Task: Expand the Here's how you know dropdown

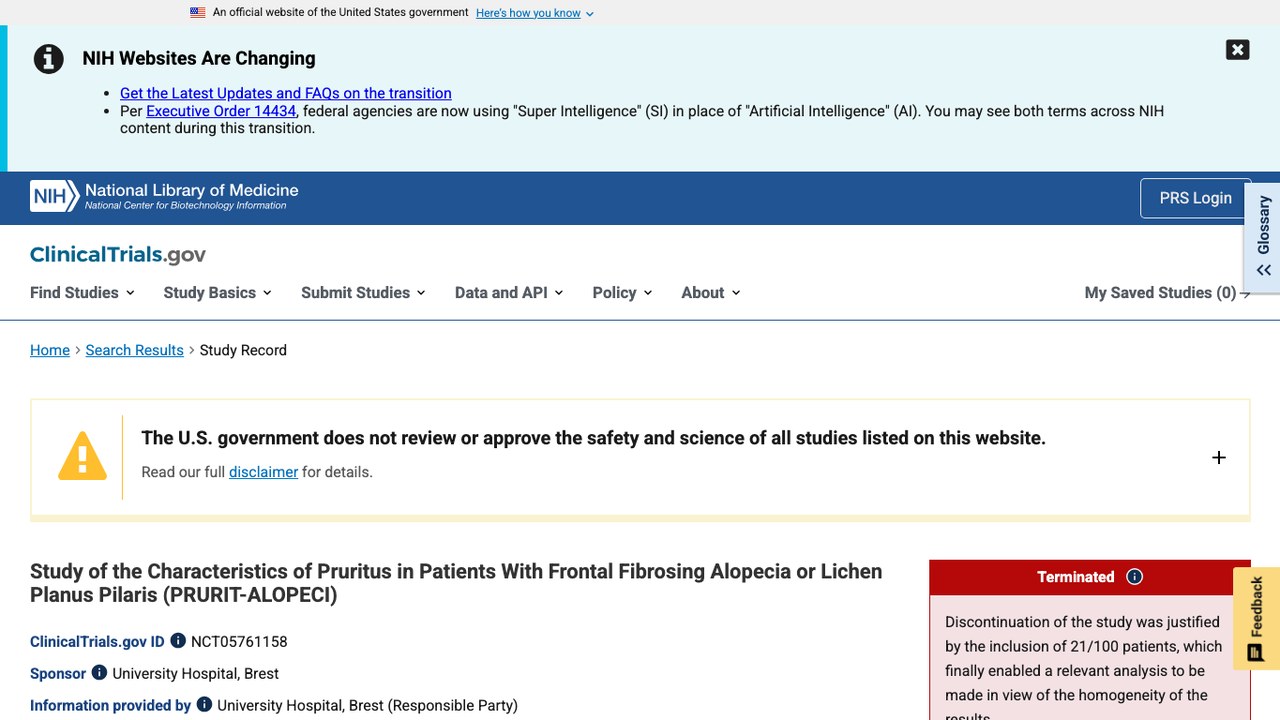Action: 535,13
